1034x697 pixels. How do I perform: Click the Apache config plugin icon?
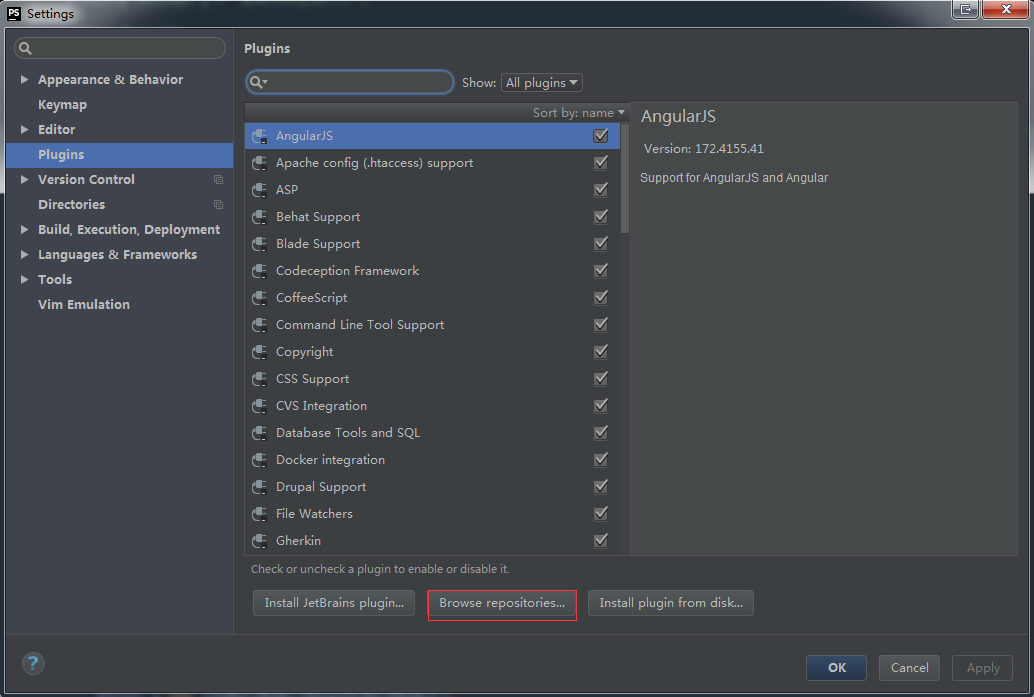[x=260, y=163]
